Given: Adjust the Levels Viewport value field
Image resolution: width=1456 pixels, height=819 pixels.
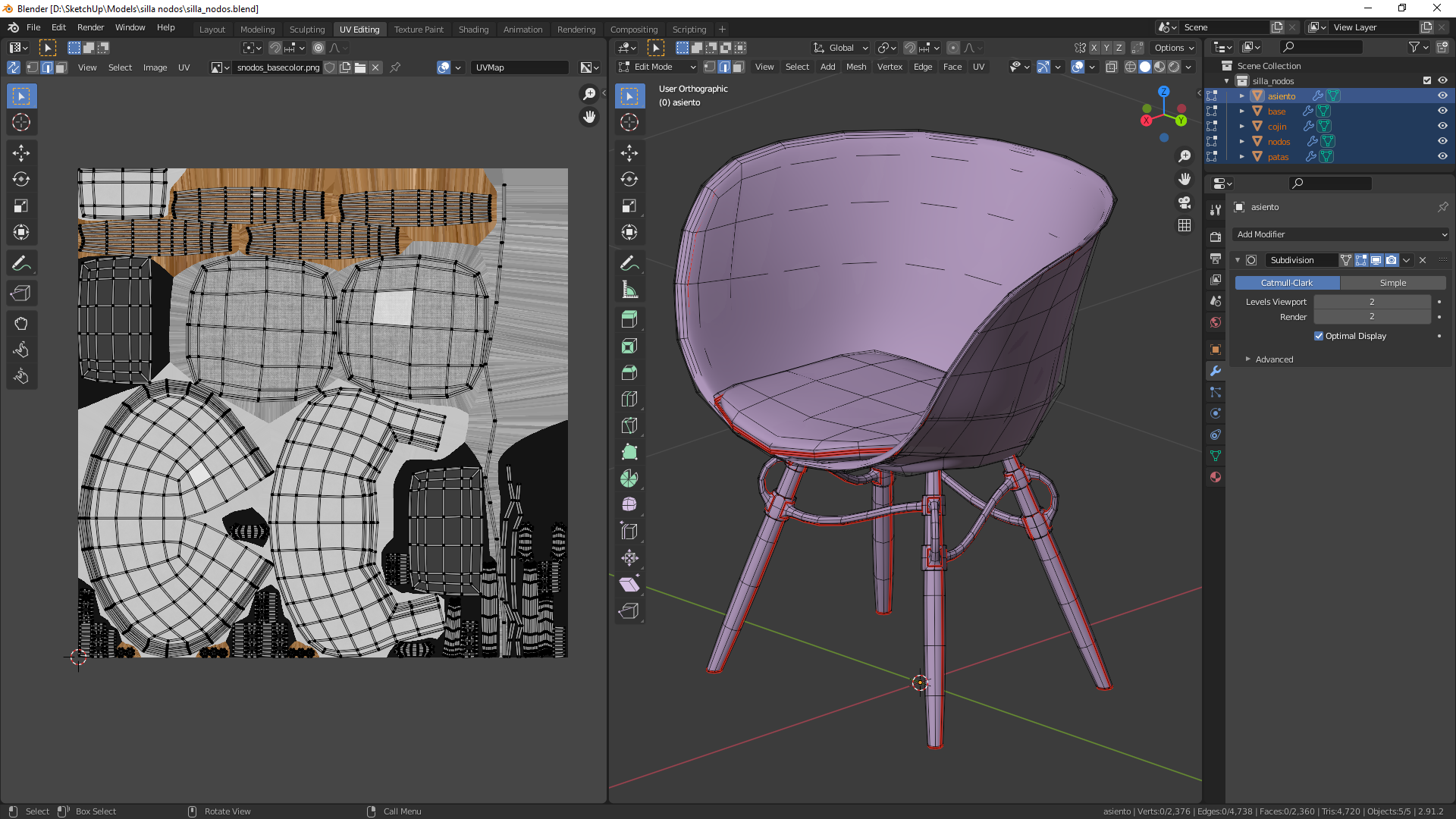Looking at the screenshot, I should click(1371, 302).
